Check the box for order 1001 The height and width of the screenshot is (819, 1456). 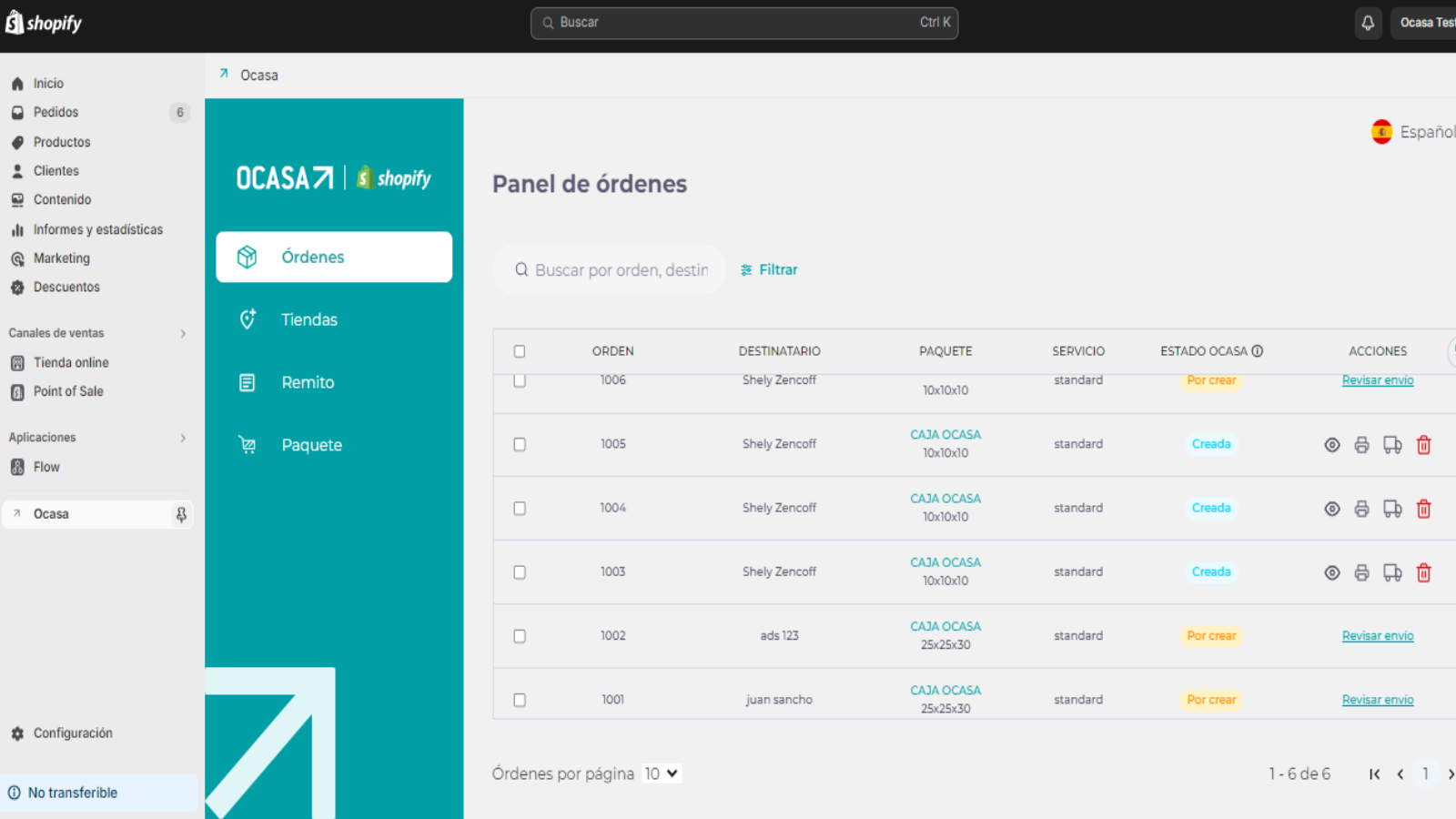click(x=520, y=700)
